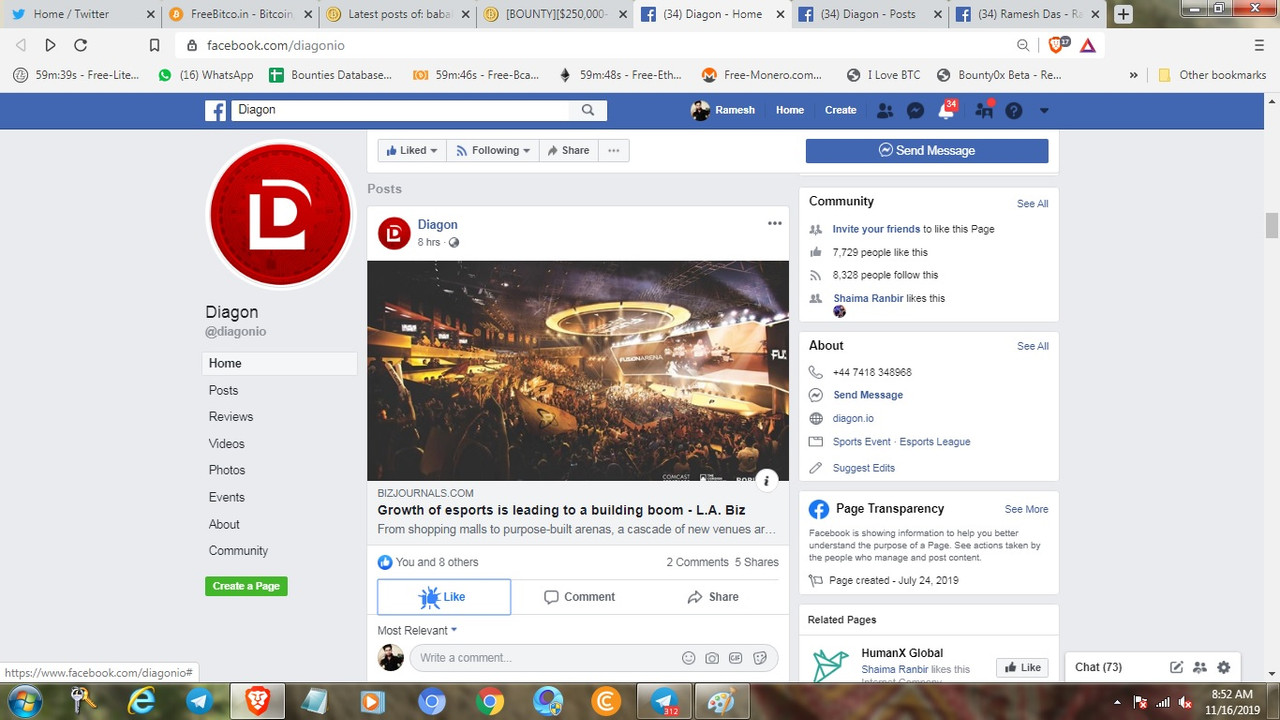
Task: Click Share button under the post
Action: pos(713,597)
